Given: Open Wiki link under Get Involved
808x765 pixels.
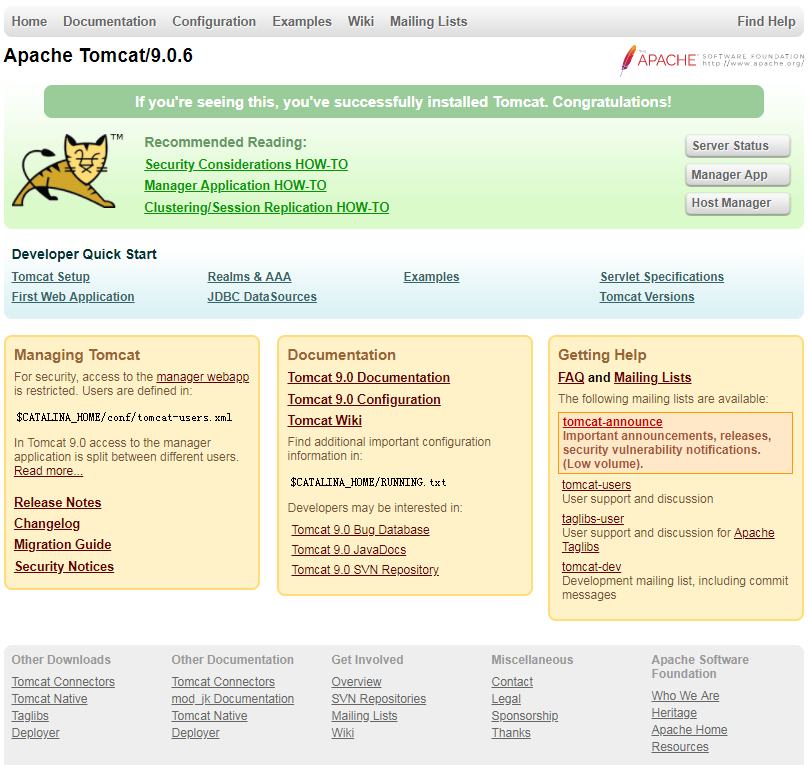Looking at the screenshot, I should (343, 733).
